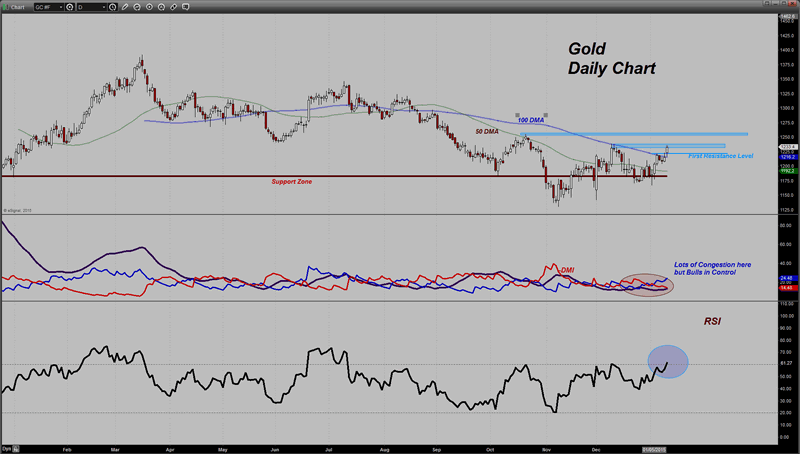Click the clock icon next to interval selector

(114, 6)
